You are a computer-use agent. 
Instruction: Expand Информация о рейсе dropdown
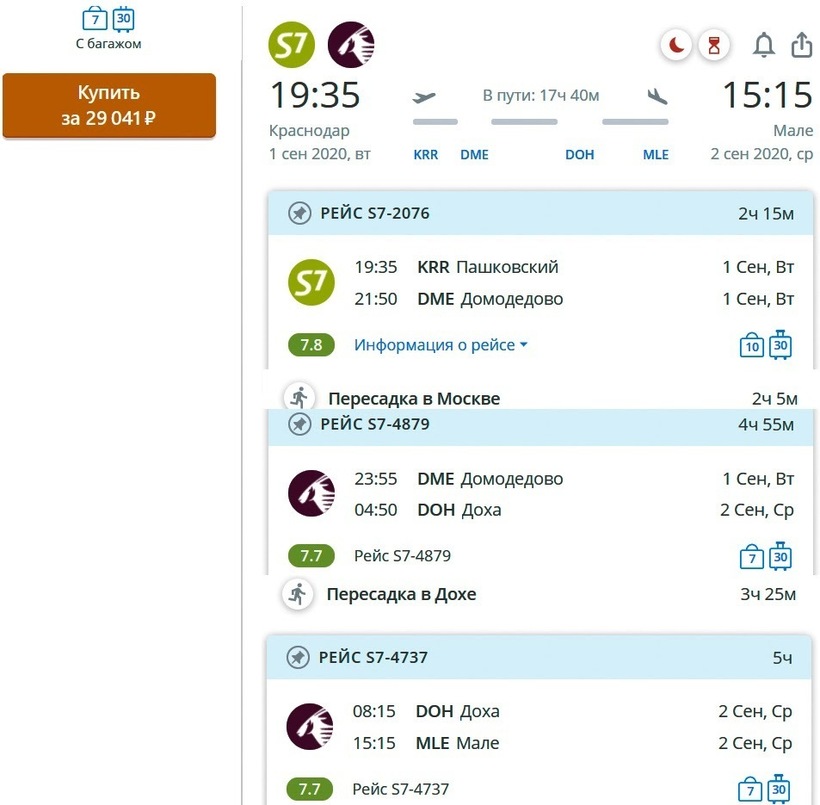[x=440, y=345]
